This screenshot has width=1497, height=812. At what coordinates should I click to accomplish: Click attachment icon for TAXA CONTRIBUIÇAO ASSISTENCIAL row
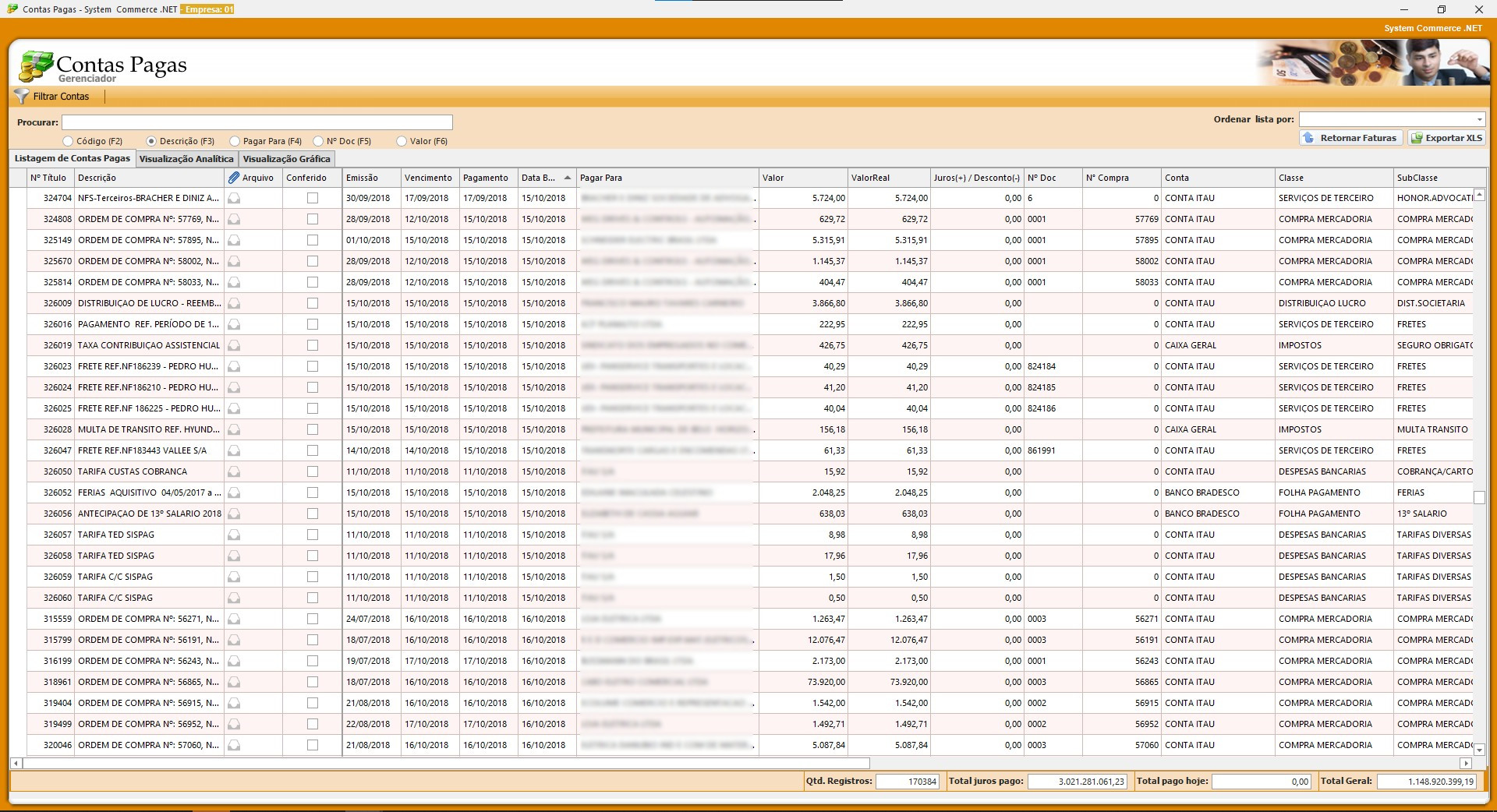[234, 346]
